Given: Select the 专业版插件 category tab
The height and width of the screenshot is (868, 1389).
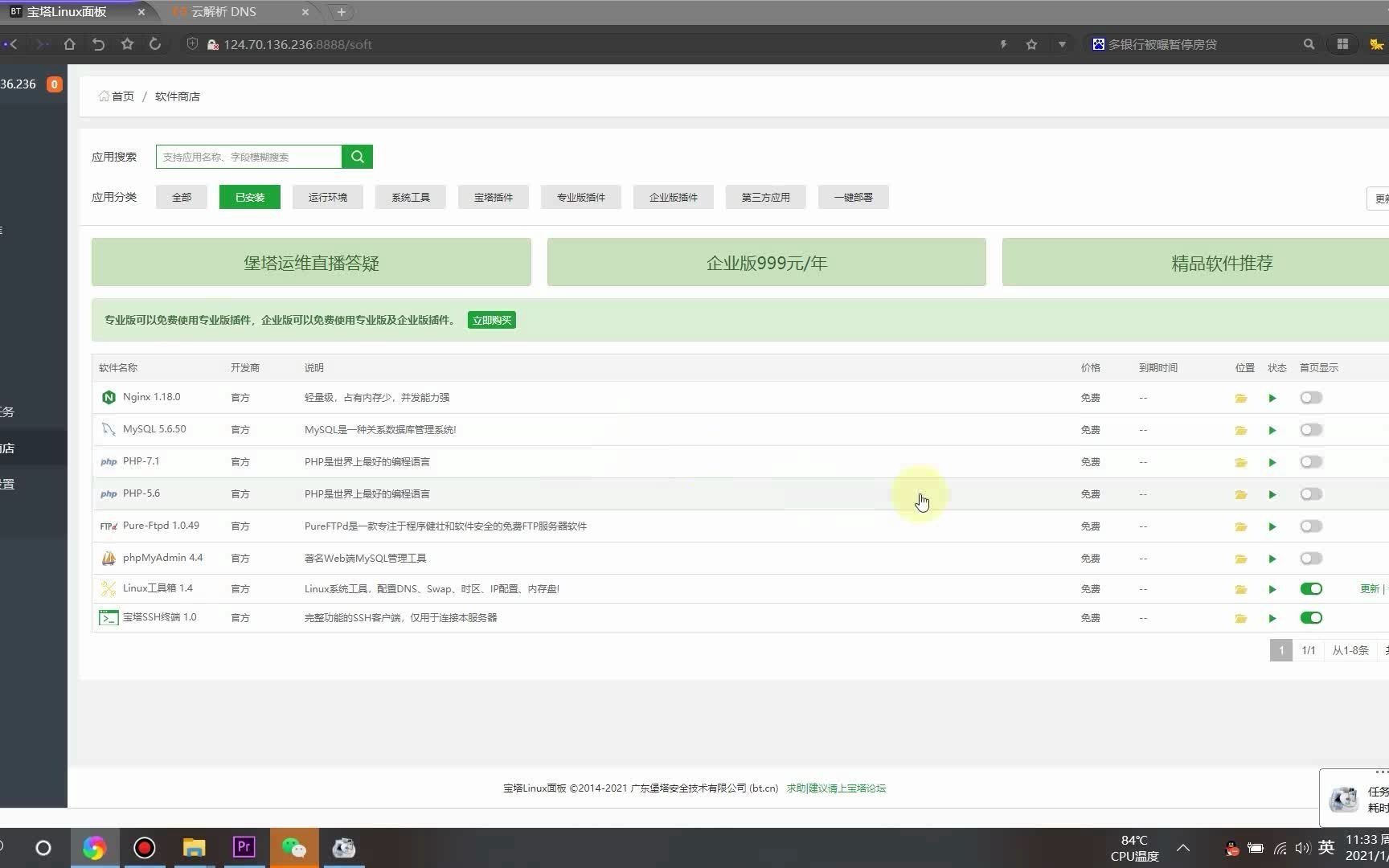Looking at the screenshot, I should 581,197.
